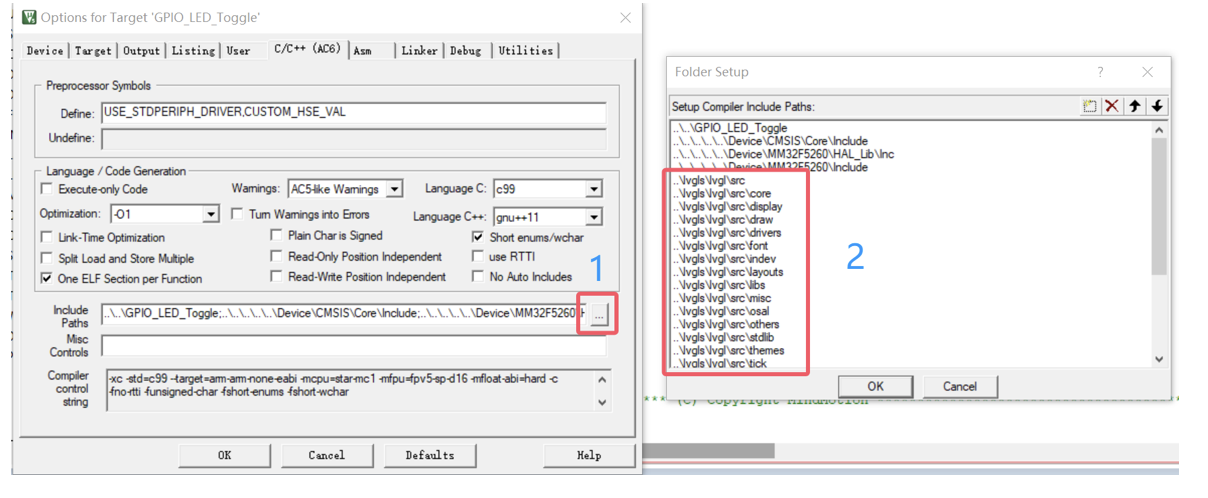Click Folder Setup list scroll up arrow
Image resolution: width=1208 pixels, height=498 pixels.
[1159, 130]
